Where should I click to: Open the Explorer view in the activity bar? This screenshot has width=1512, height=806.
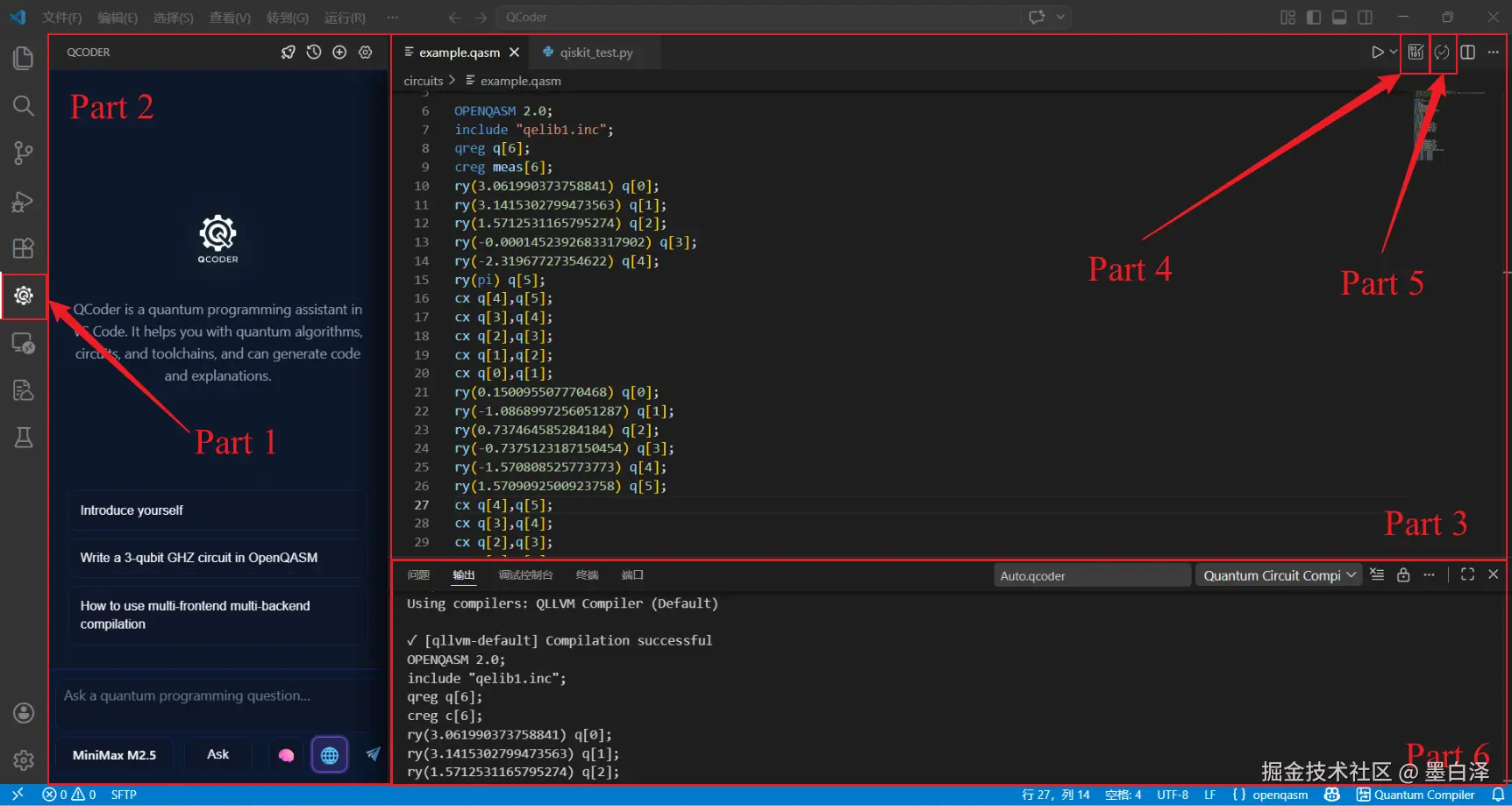24,59
